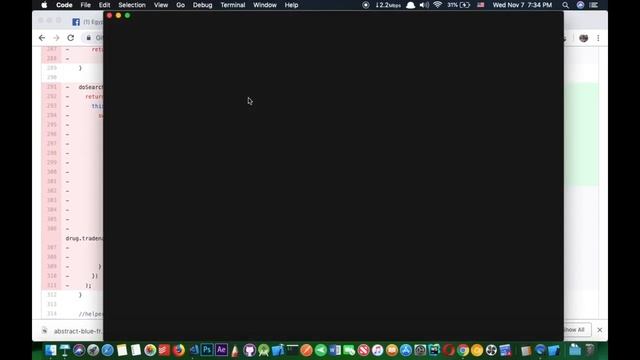
Task: Click the Chrome browser forward arrow
Action: click(x=56, y=38)
